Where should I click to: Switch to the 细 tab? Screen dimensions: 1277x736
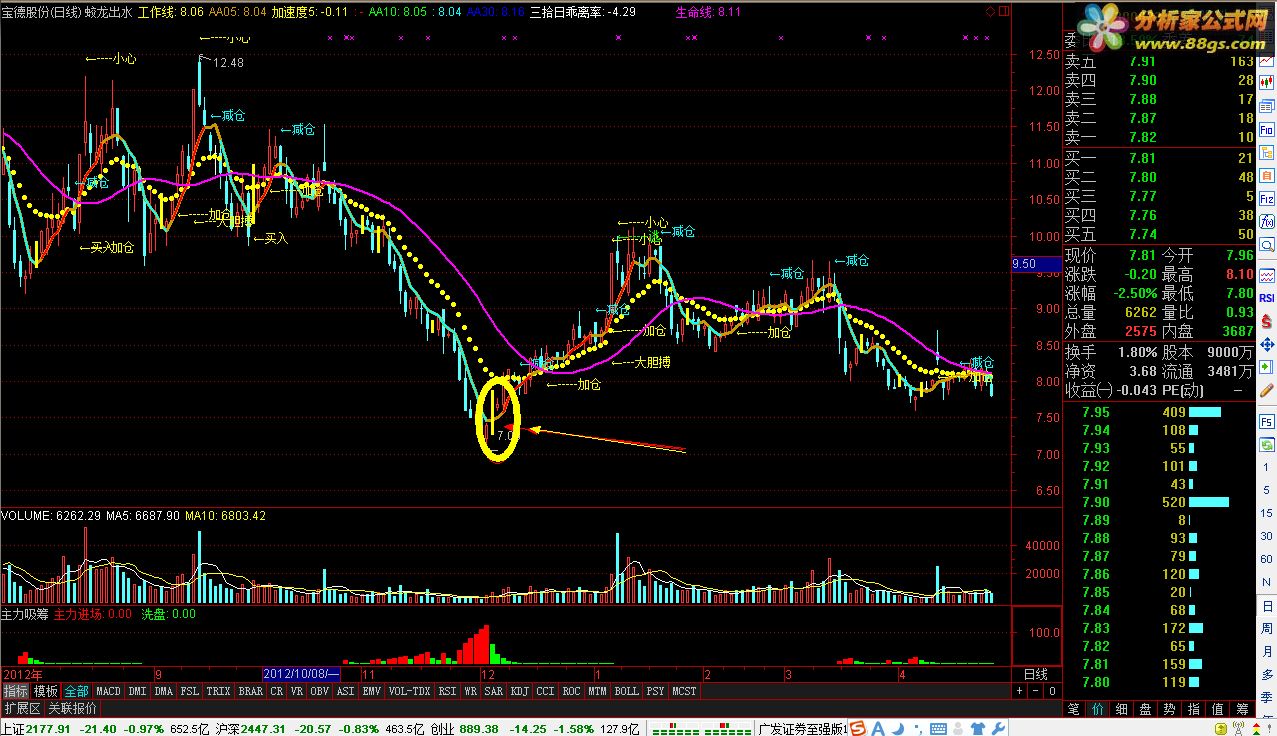[x=1121, y=708]
